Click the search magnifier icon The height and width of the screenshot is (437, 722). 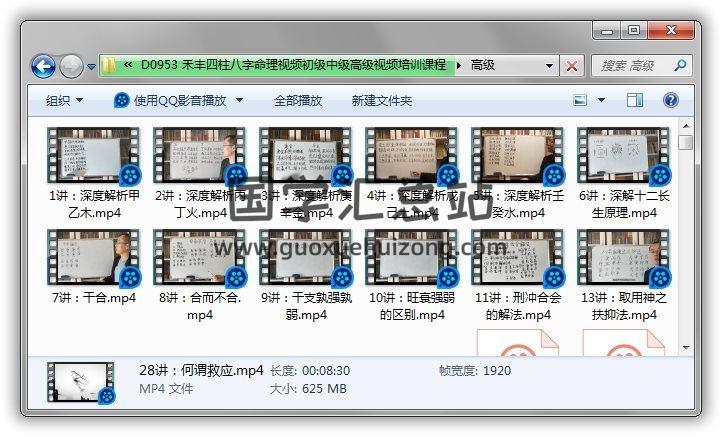[679, 66]
